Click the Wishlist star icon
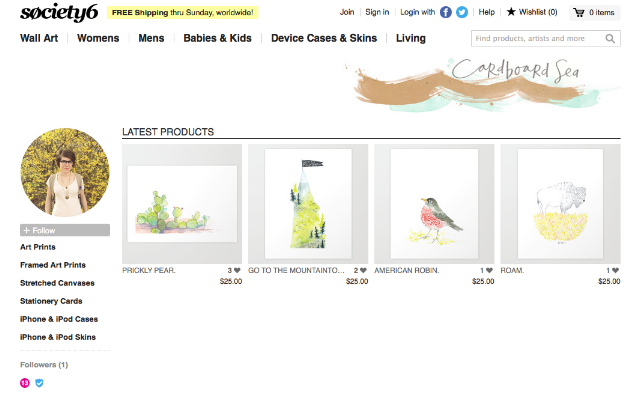This screenshot has height=400, width=640. click(x=511, y=12)
